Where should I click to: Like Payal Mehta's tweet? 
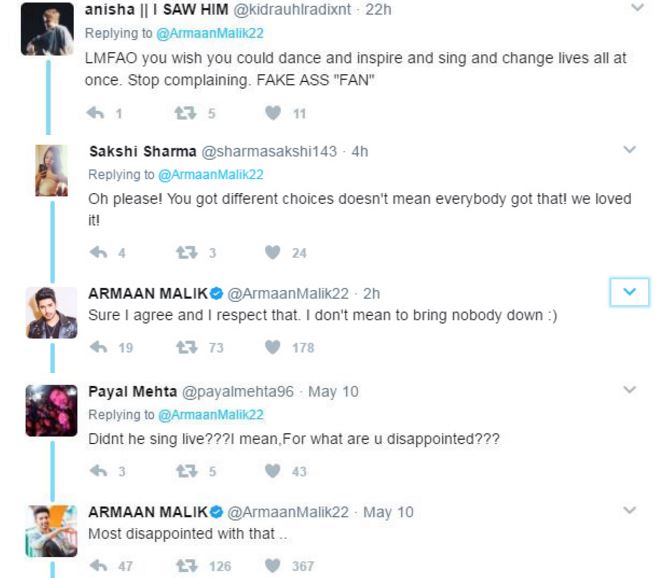(x=273, y=471)
